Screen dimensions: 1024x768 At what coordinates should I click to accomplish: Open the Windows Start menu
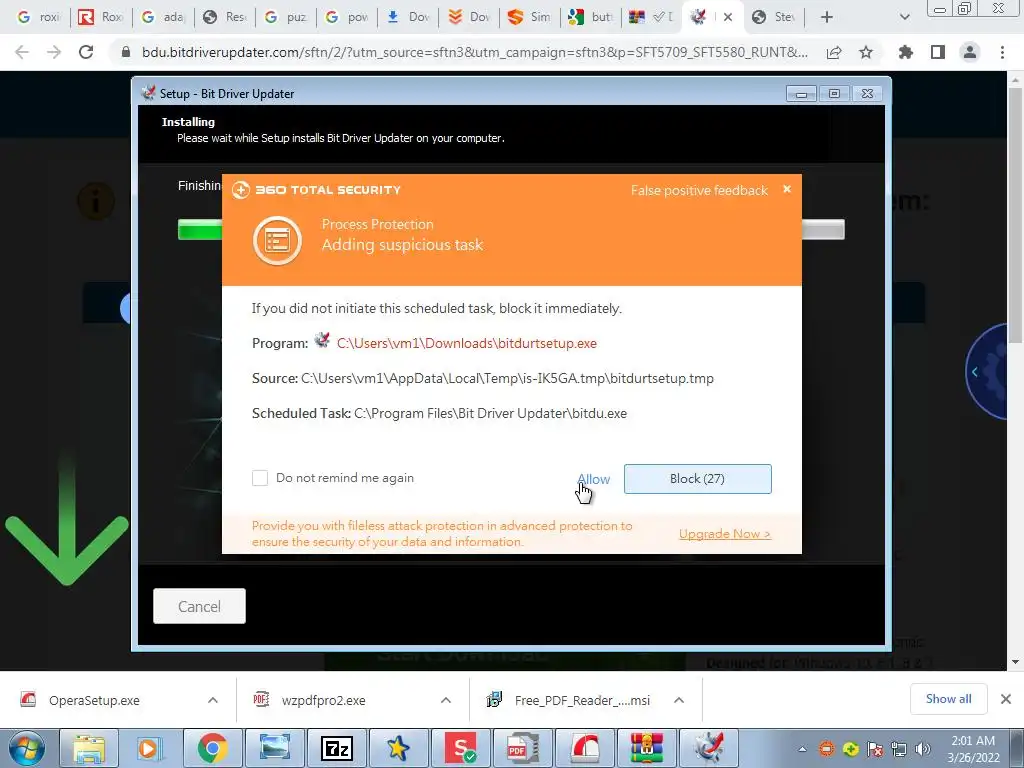click(26, 748)
